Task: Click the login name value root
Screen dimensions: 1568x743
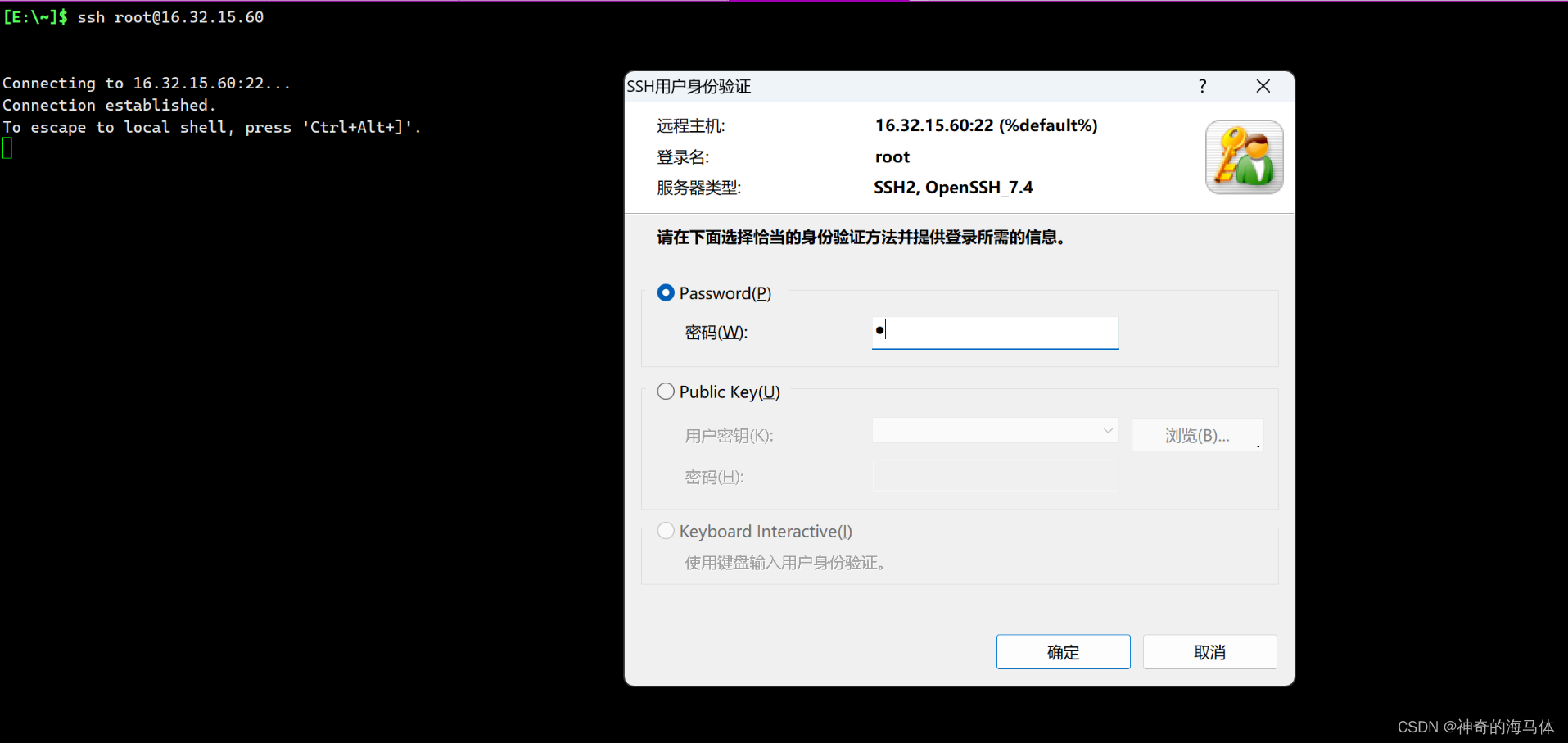Action: tap(892, 156)
